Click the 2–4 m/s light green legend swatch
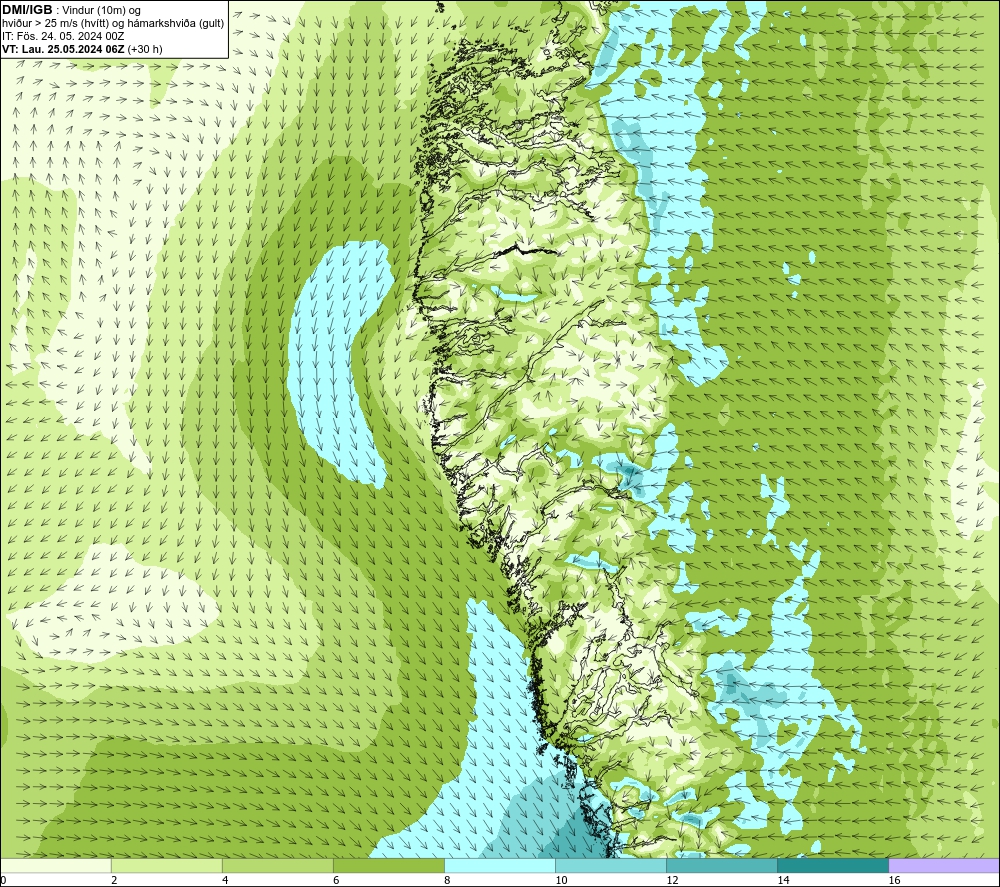1000x887 pixels. click(x=167, y=865)
